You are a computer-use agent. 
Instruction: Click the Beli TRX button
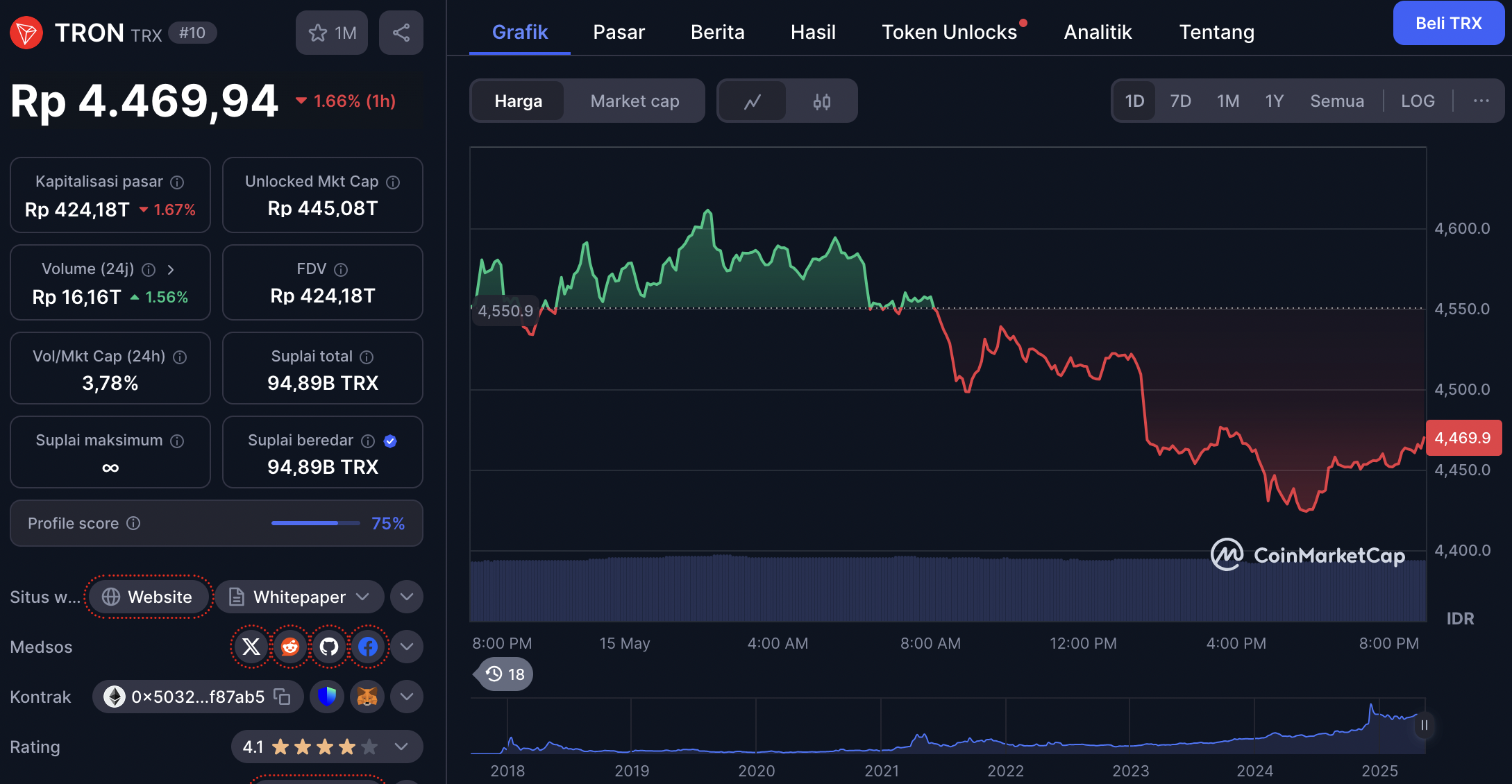click(1448, 23)
